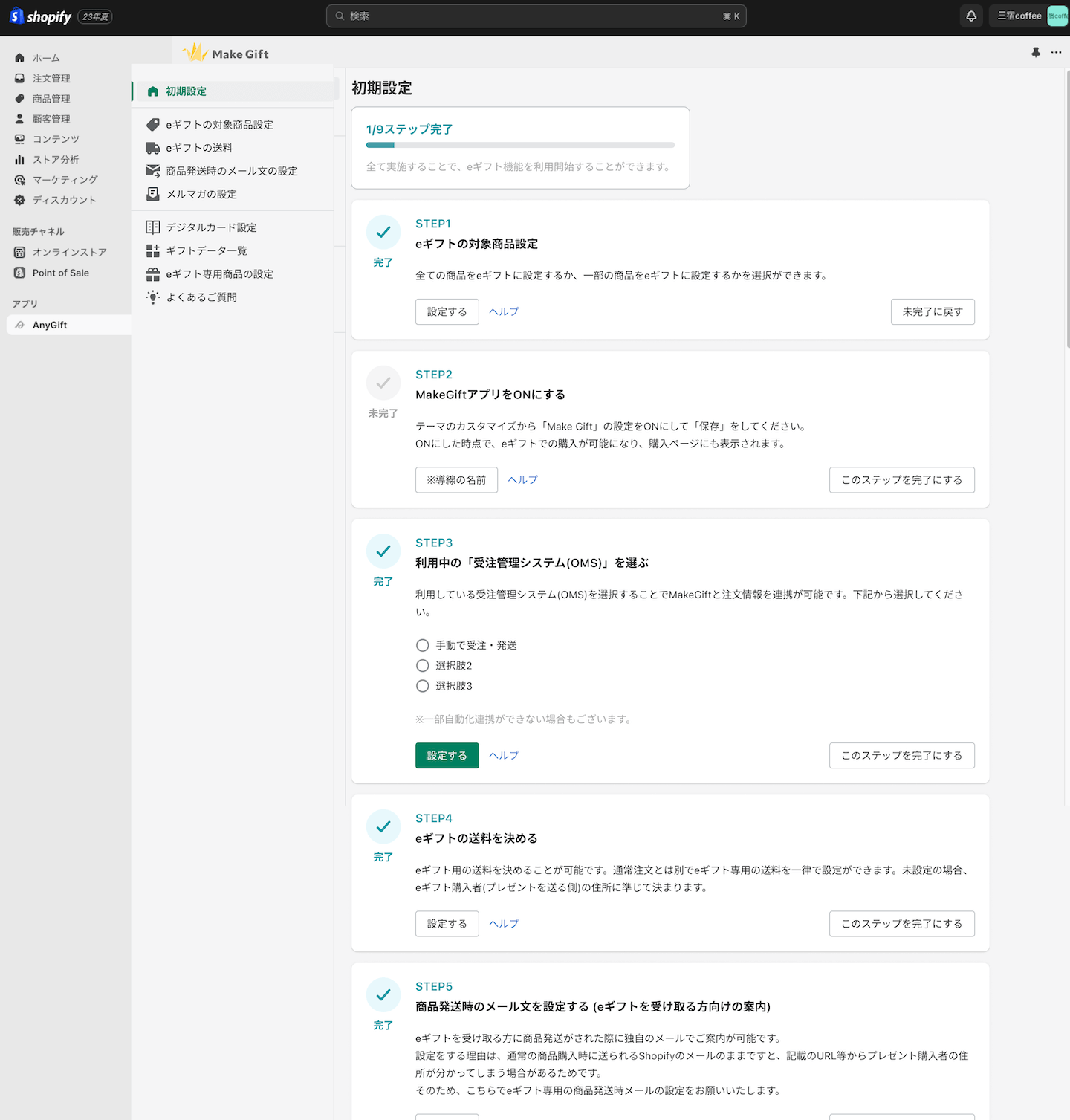Open ギフトデータ一覧 grid icon item
1070x1120 pixels.
tap(153, 250)
